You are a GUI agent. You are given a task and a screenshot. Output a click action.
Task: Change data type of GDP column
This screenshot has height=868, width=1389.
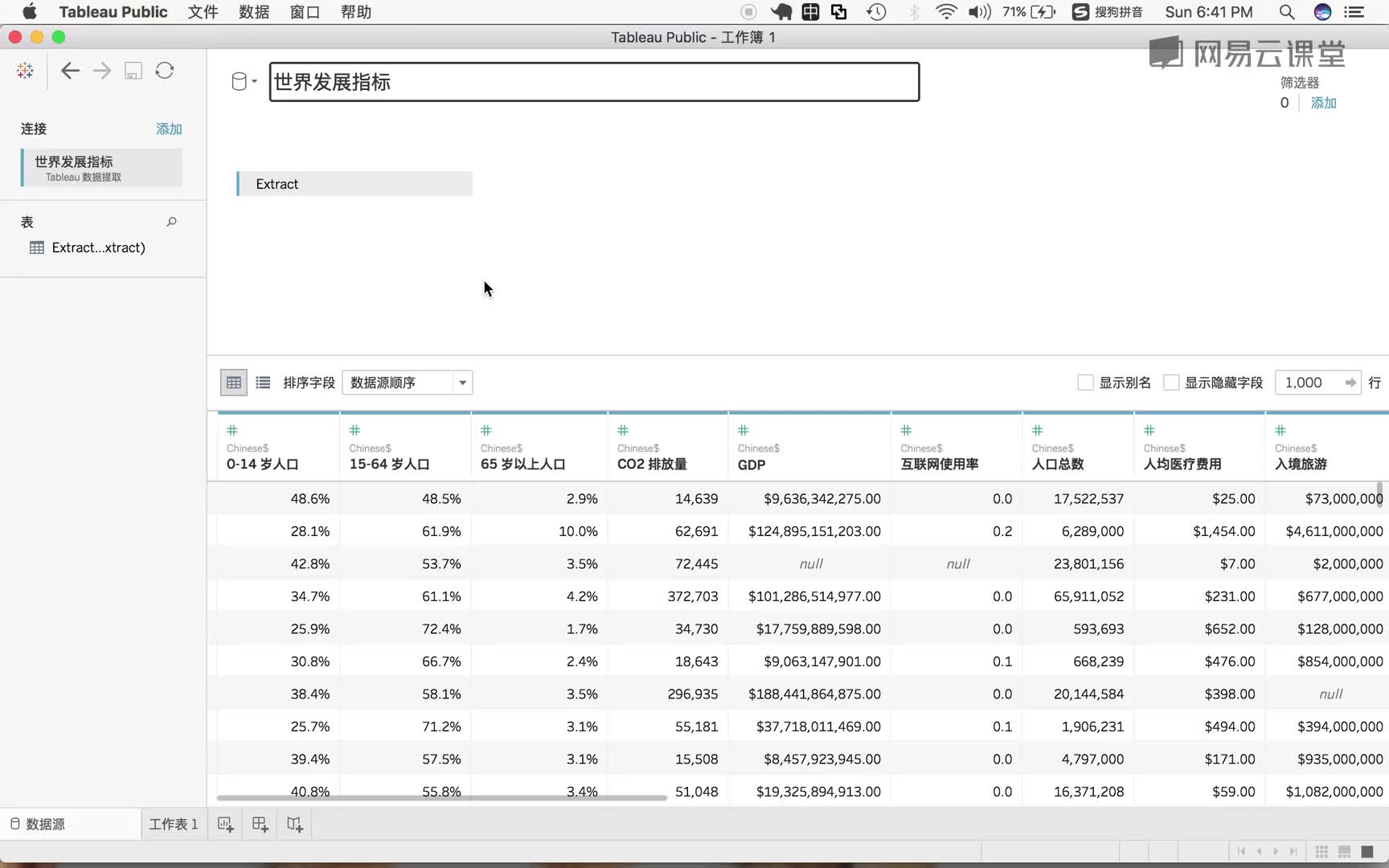[743, 430]
